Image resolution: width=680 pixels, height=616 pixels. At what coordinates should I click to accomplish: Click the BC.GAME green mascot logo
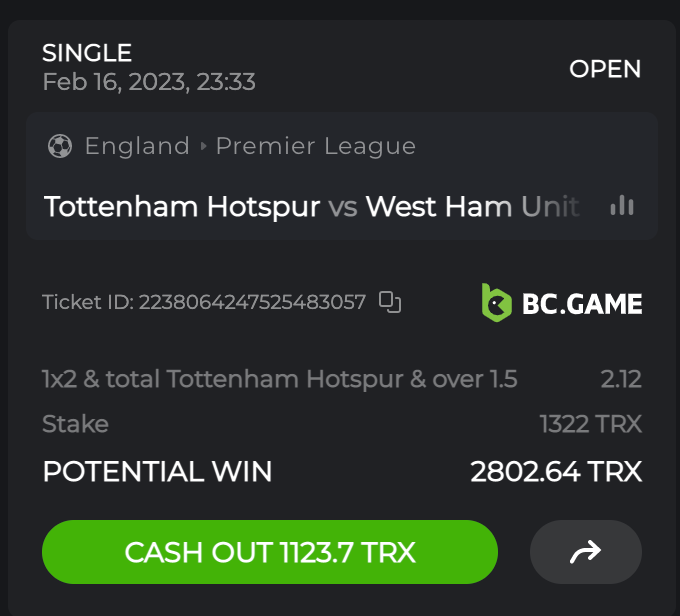click(497, 303)
